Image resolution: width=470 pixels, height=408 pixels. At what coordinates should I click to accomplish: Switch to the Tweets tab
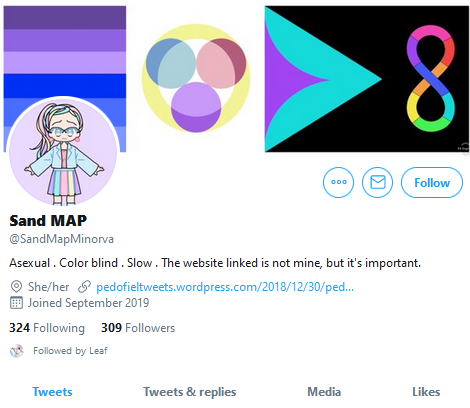(x=52, y=392)
